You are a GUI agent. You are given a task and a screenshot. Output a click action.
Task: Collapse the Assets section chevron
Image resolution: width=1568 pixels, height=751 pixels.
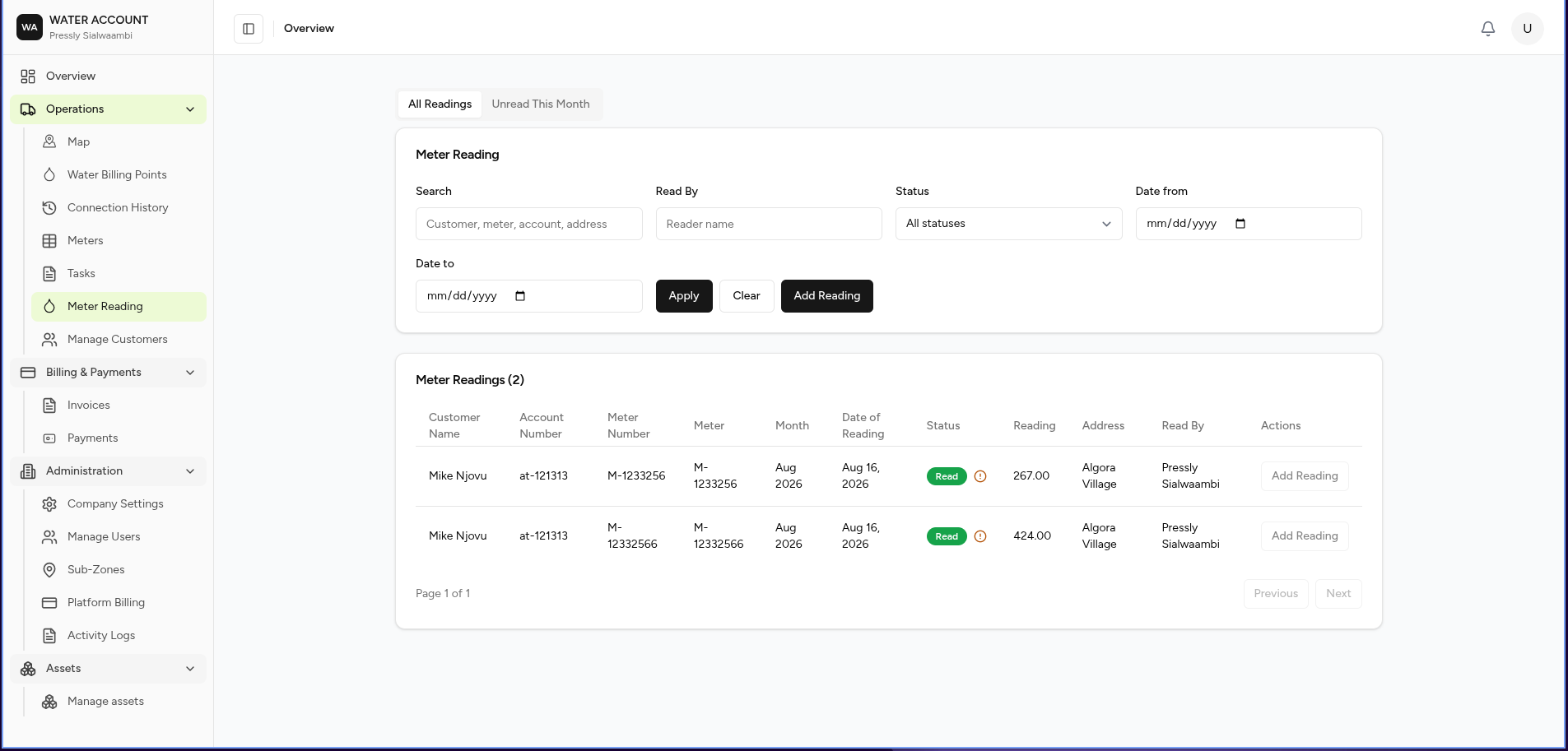(x=190, y=669)
